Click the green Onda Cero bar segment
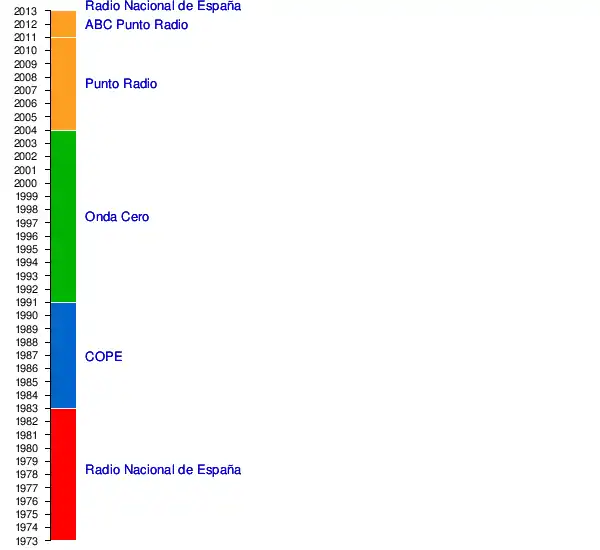The image size is (600, 550). click(x=63, y=216)
